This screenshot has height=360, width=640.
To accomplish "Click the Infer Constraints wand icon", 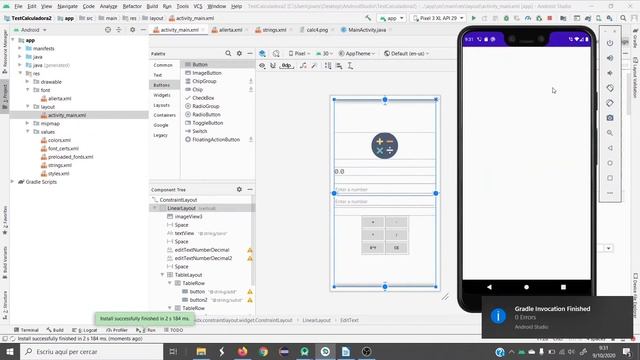I will (314, 66).
